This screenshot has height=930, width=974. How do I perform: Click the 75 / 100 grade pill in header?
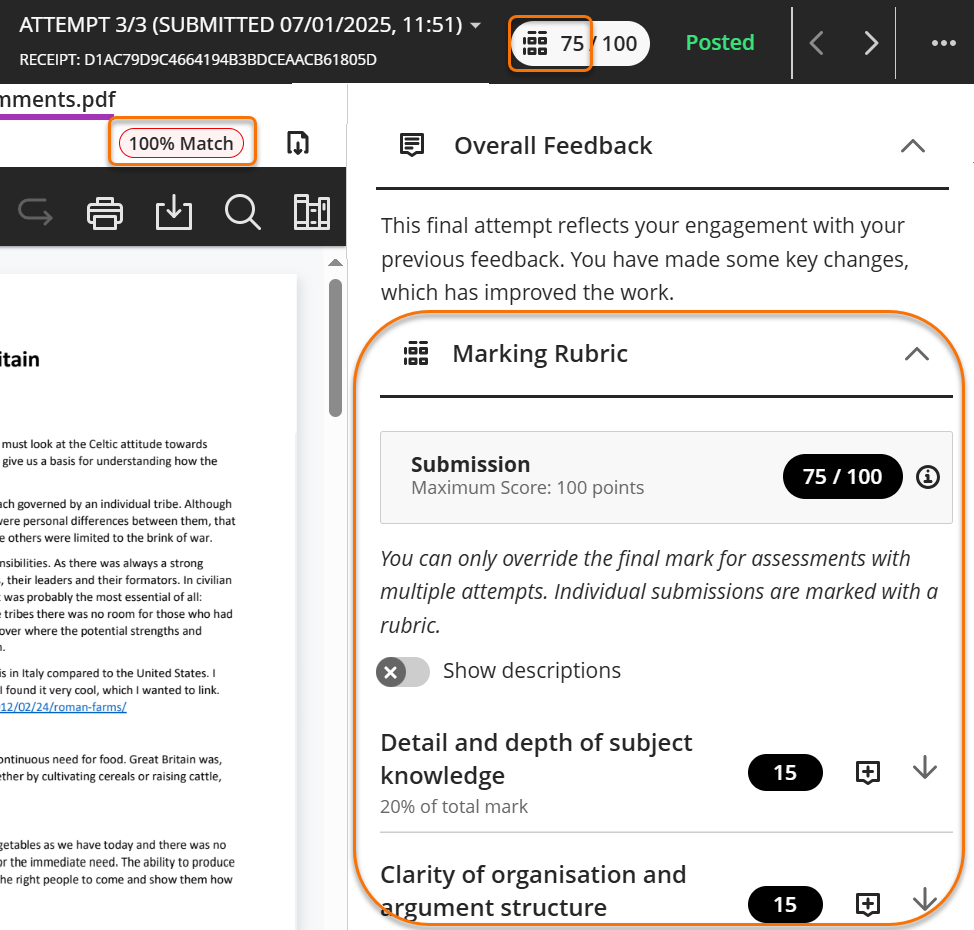click(x=581, y=43)
